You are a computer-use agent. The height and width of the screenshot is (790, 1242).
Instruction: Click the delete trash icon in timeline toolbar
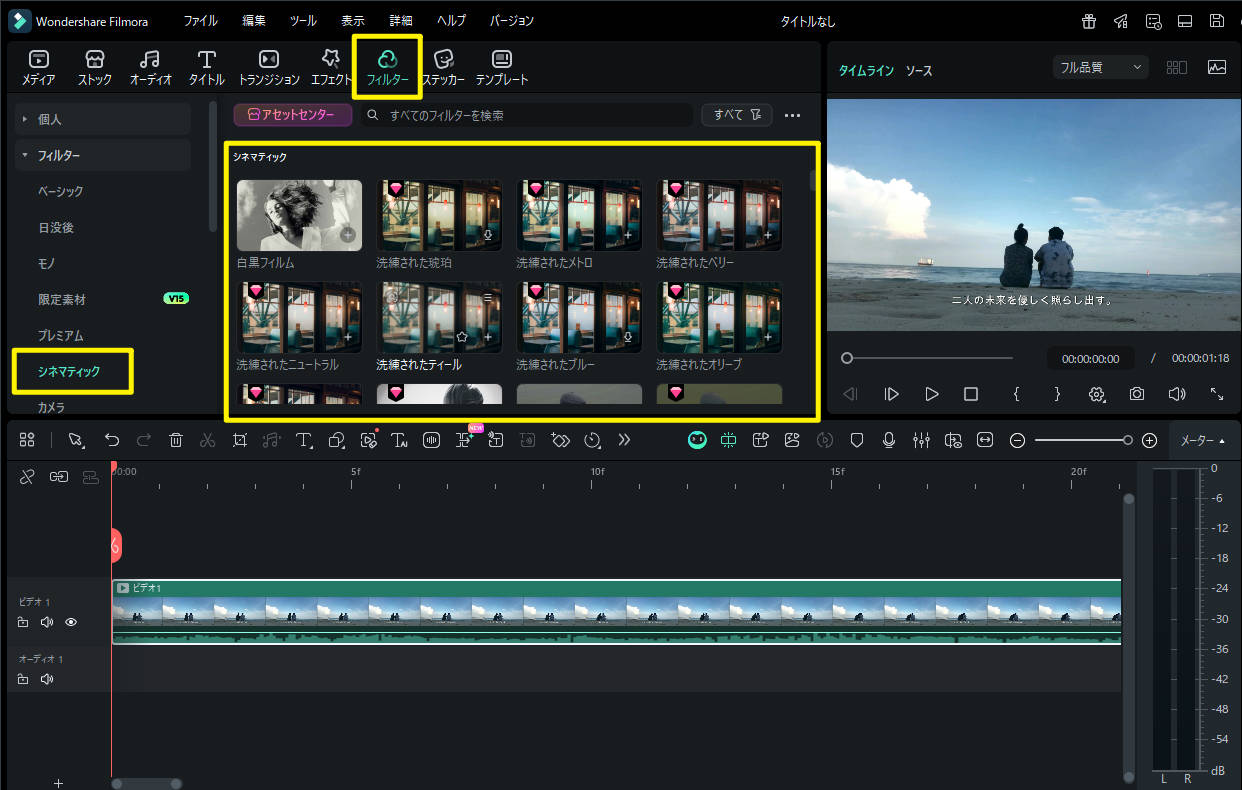(x=176, y=440)
